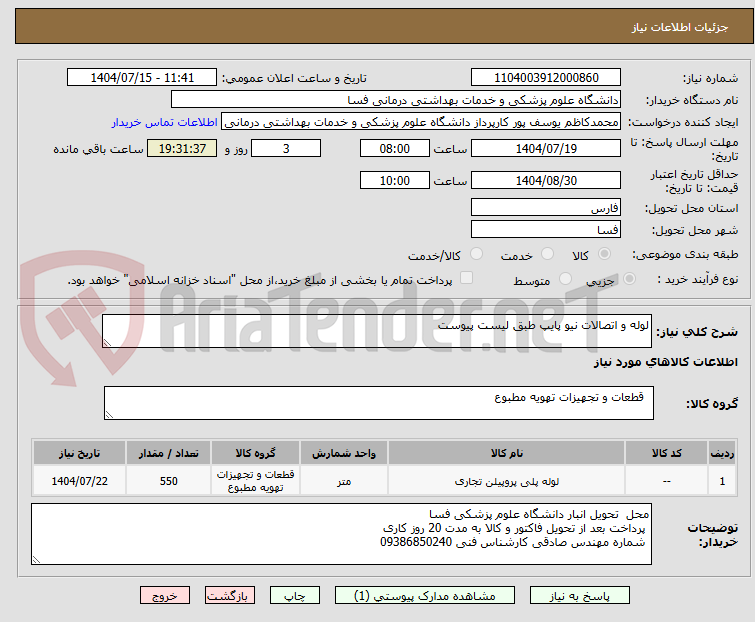Click the قطعات و تجهیزات تهویه مطبوع table cell
755x622 pixels.
pyautogui.click(x=255, y=481)
